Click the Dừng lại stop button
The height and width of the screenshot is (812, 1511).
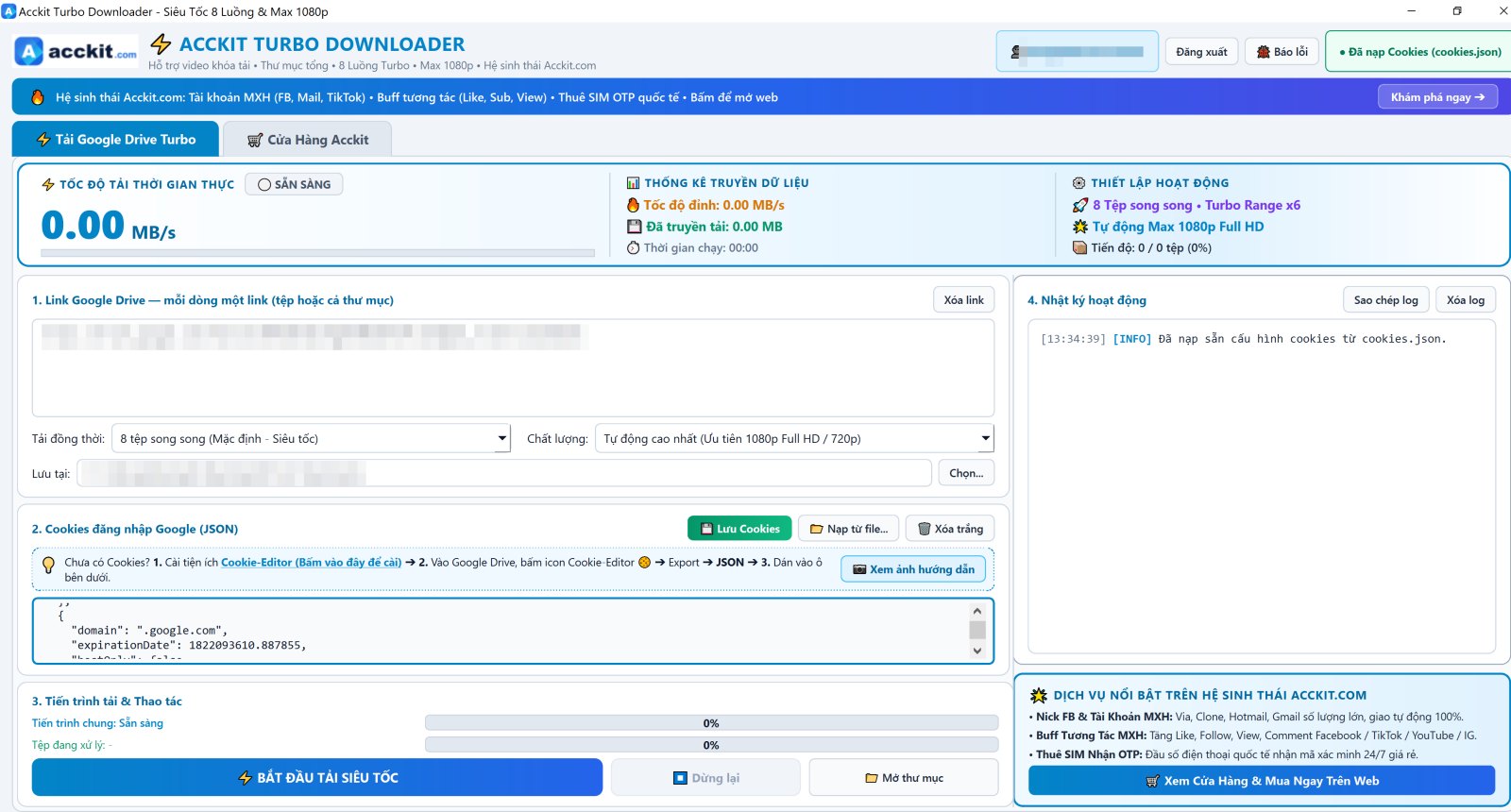705,778
